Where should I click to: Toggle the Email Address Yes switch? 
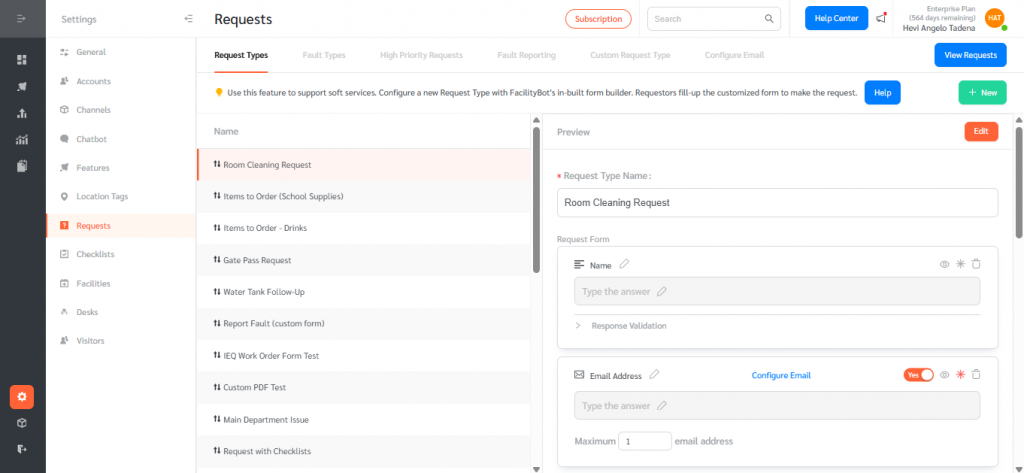[918, 374]
